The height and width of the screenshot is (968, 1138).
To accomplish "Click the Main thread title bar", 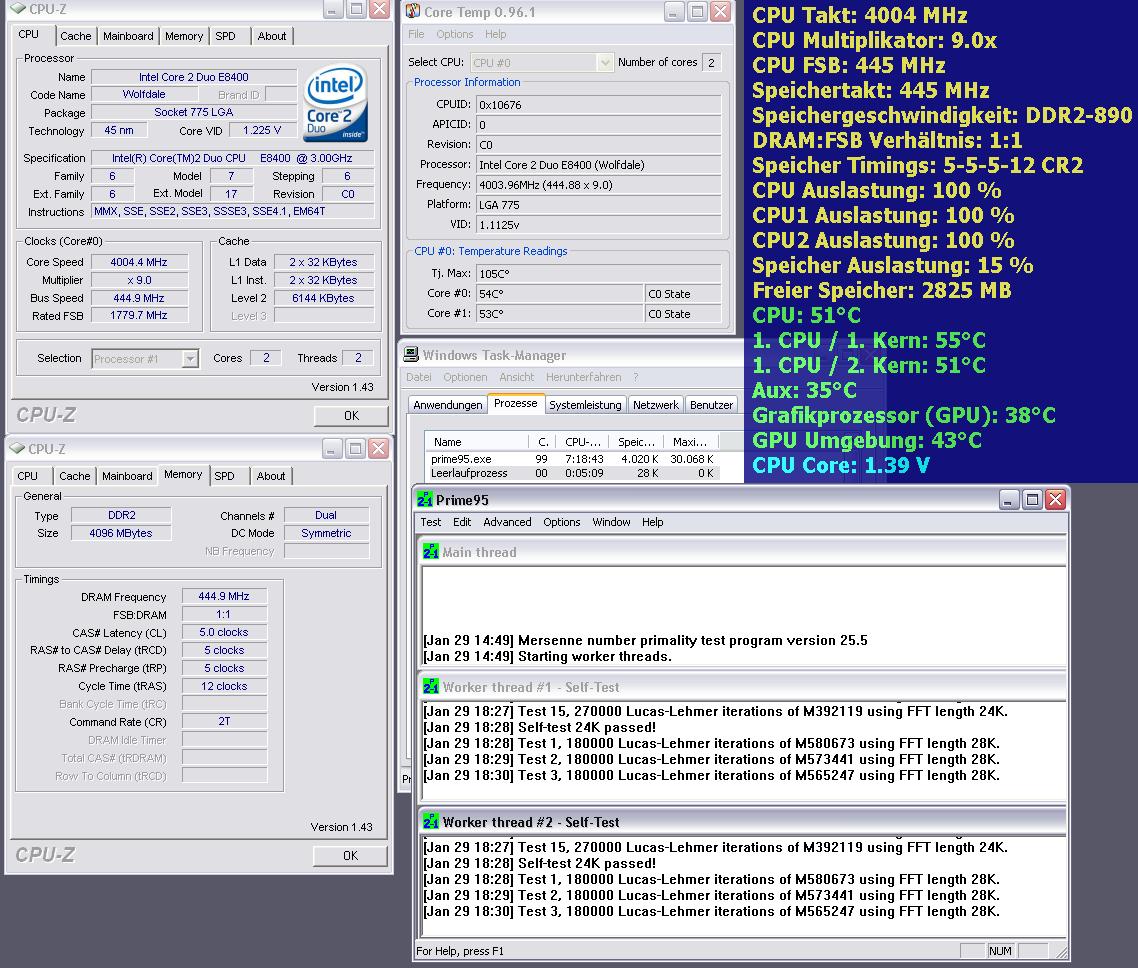I will click(742, 551).
